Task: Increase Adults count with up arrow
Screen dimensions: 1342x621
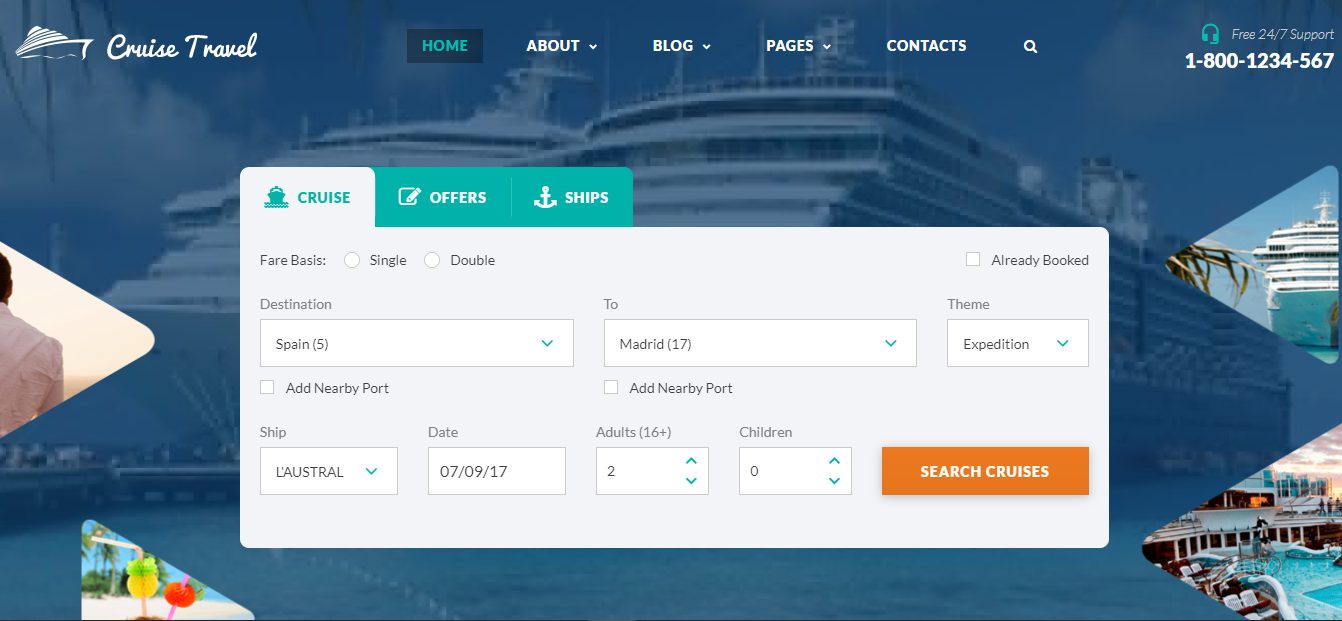Action: [x=691, y=461]
